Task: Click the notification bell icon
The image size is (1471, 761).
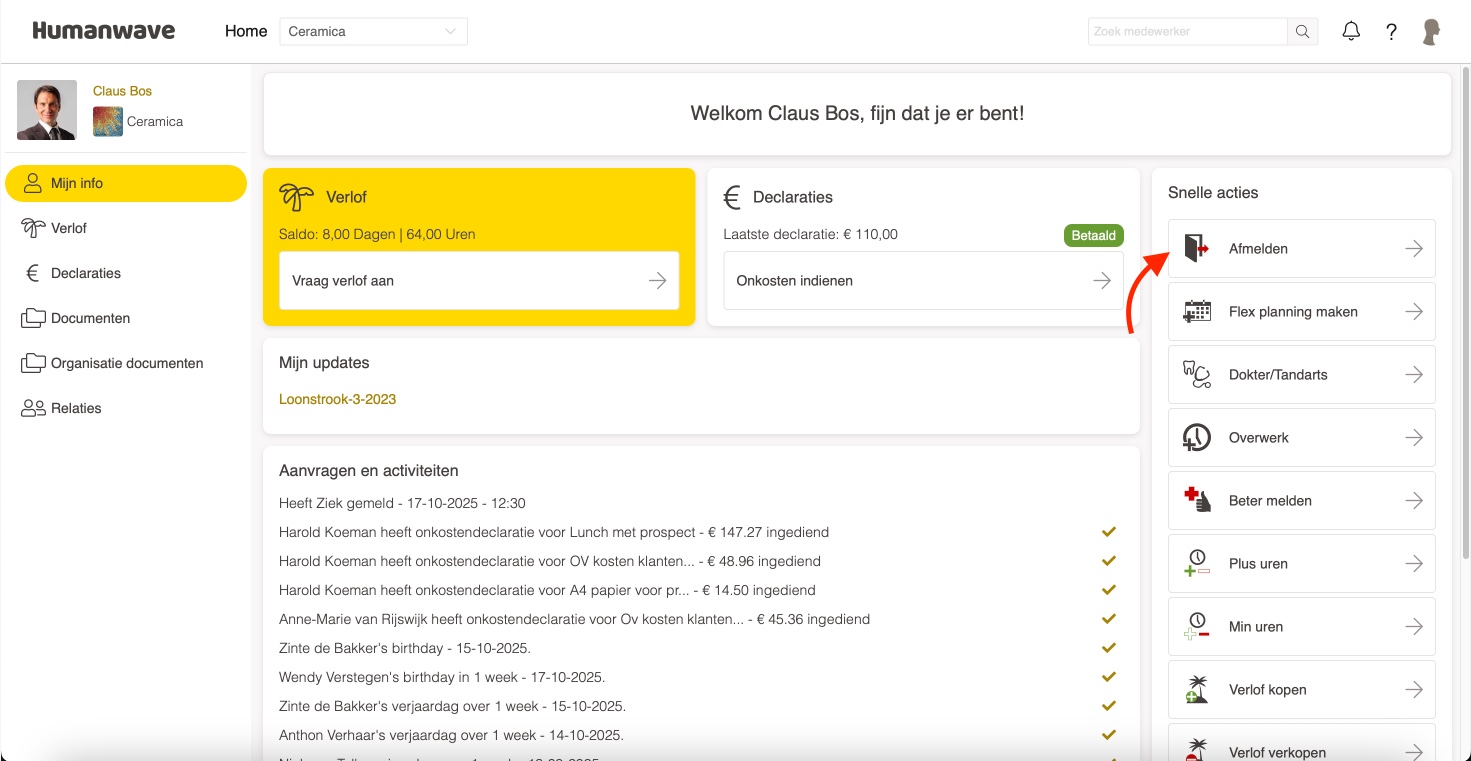Action: 1351,31
